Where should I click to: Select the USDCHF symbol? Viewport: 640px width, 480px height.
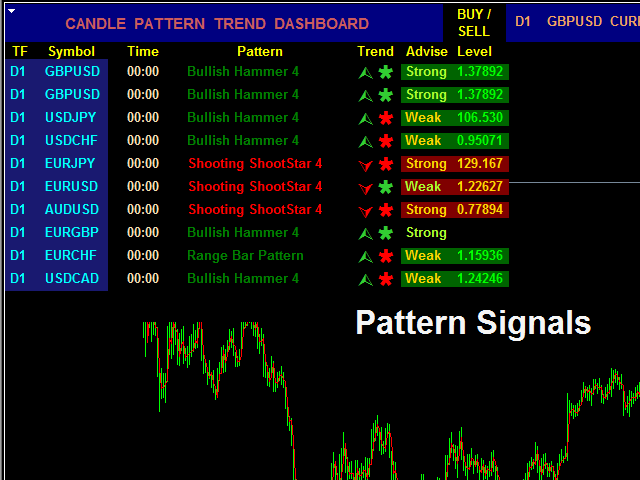pos(71,140)
